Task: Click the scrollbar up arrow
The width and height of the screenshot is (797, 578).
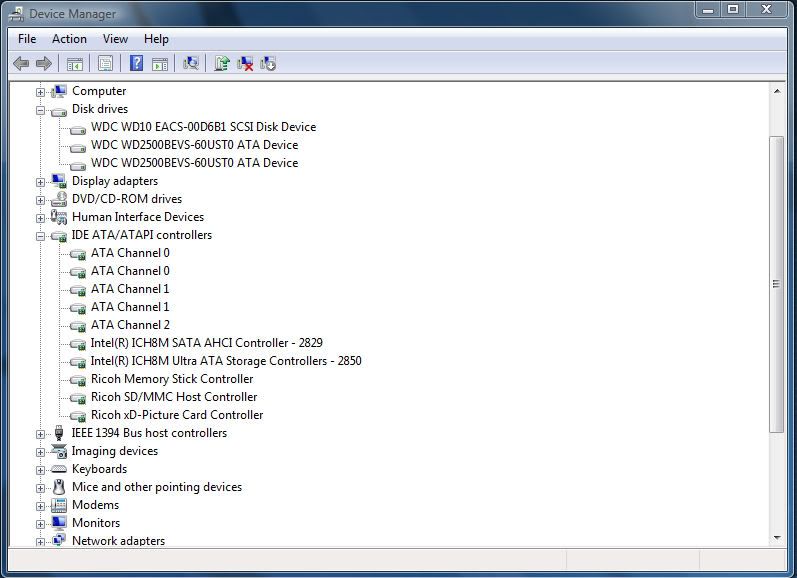Action: [777, 92]
